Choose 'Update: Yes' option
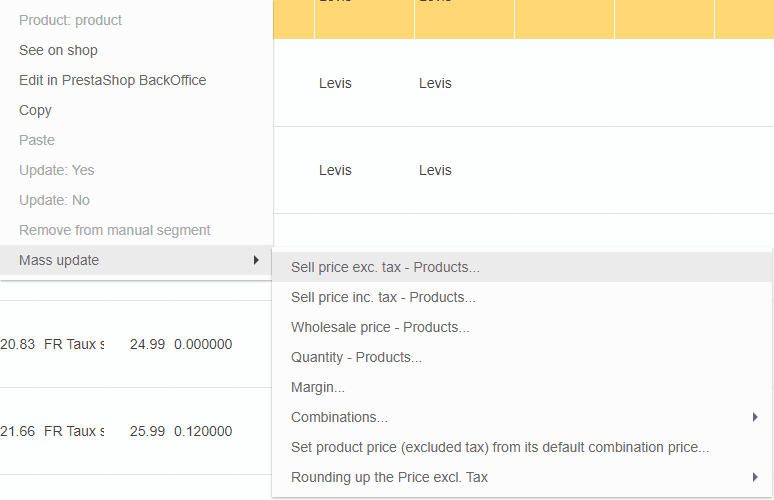This screenshot has height=500, width=774. coord(56,170)
